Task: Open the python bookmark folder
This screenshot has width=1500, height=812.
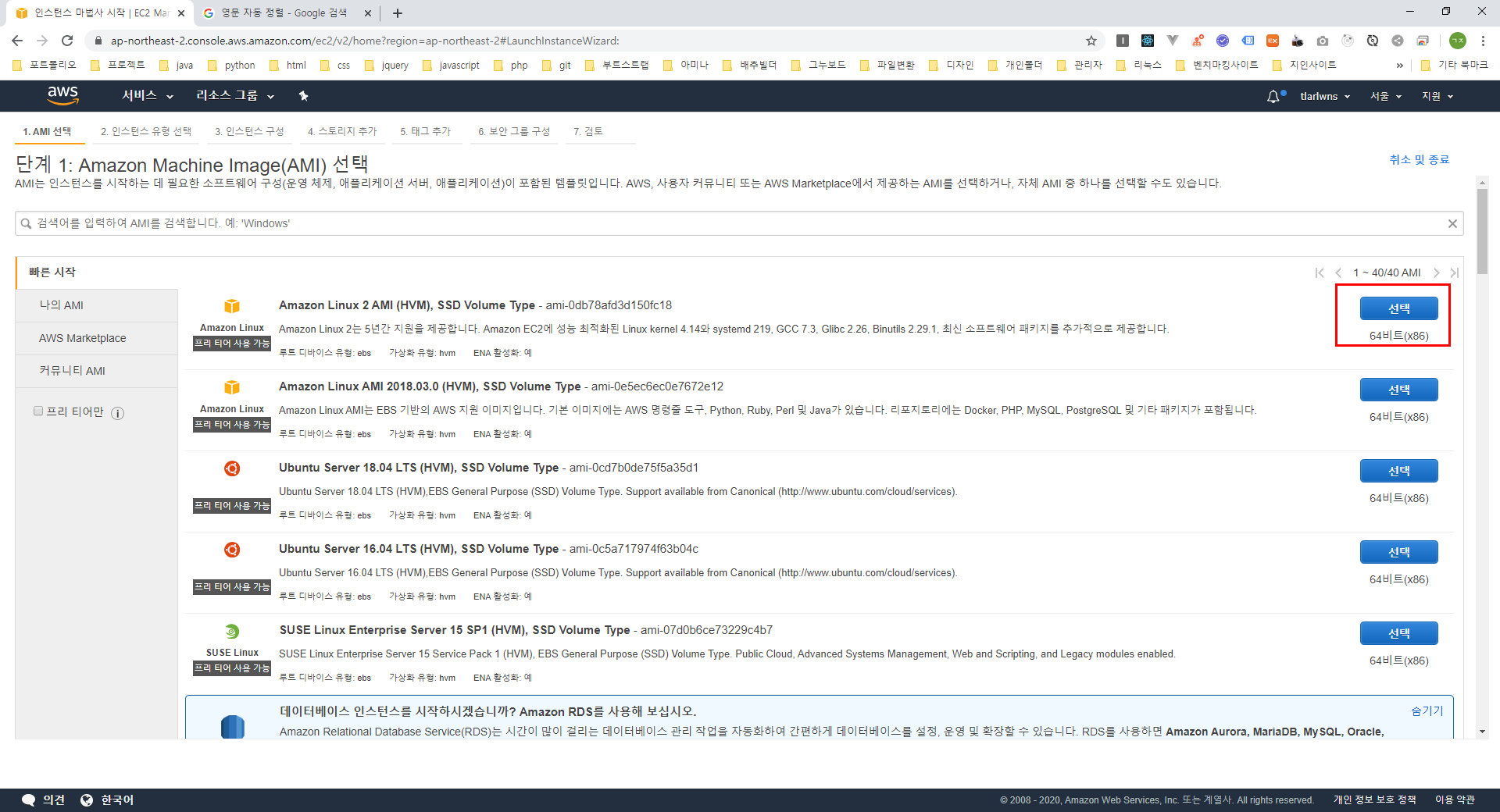Action: pyautogui.click(x=231, y=66)
